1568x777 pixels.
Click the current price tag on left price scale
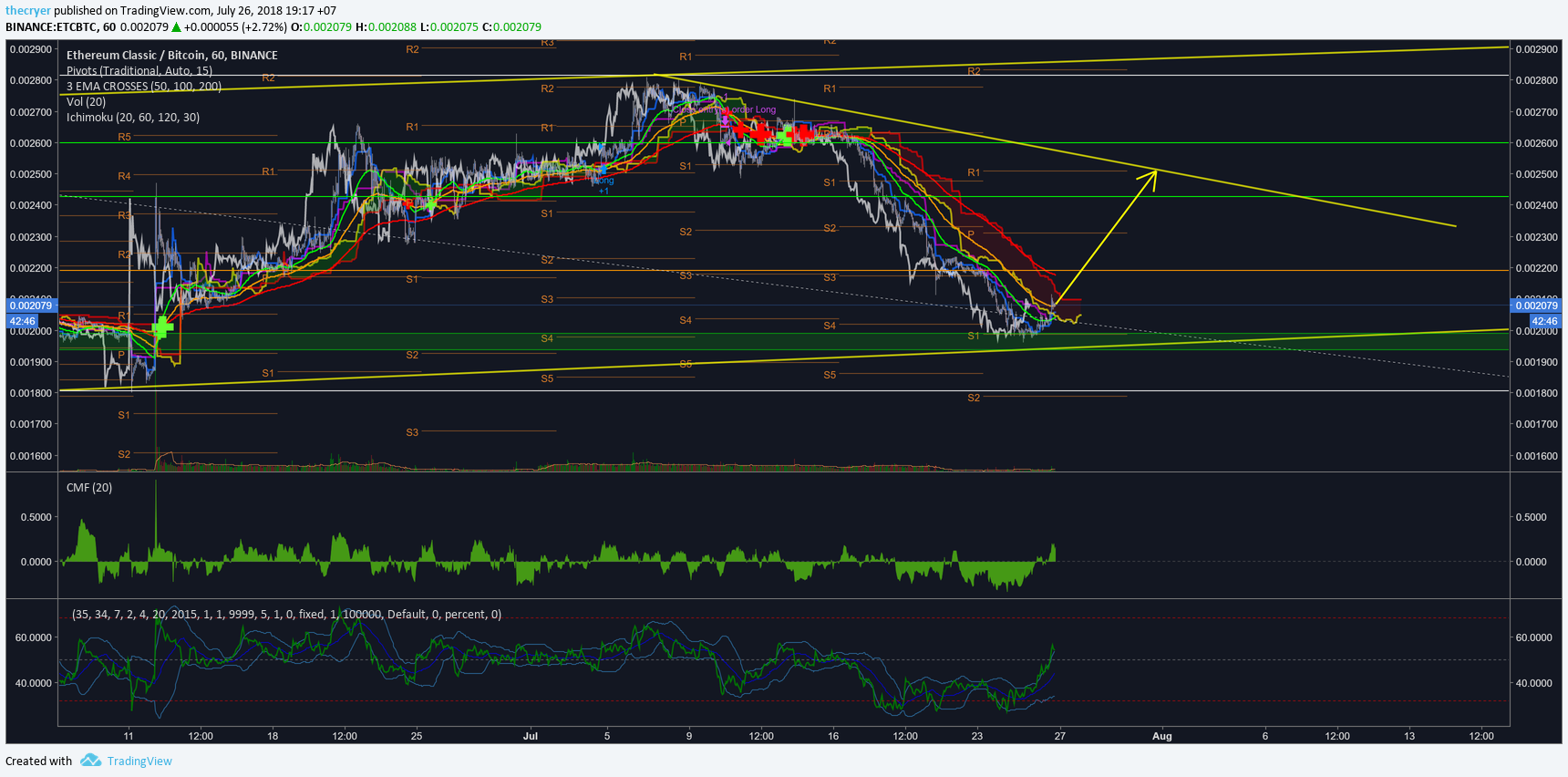point(32,306)
